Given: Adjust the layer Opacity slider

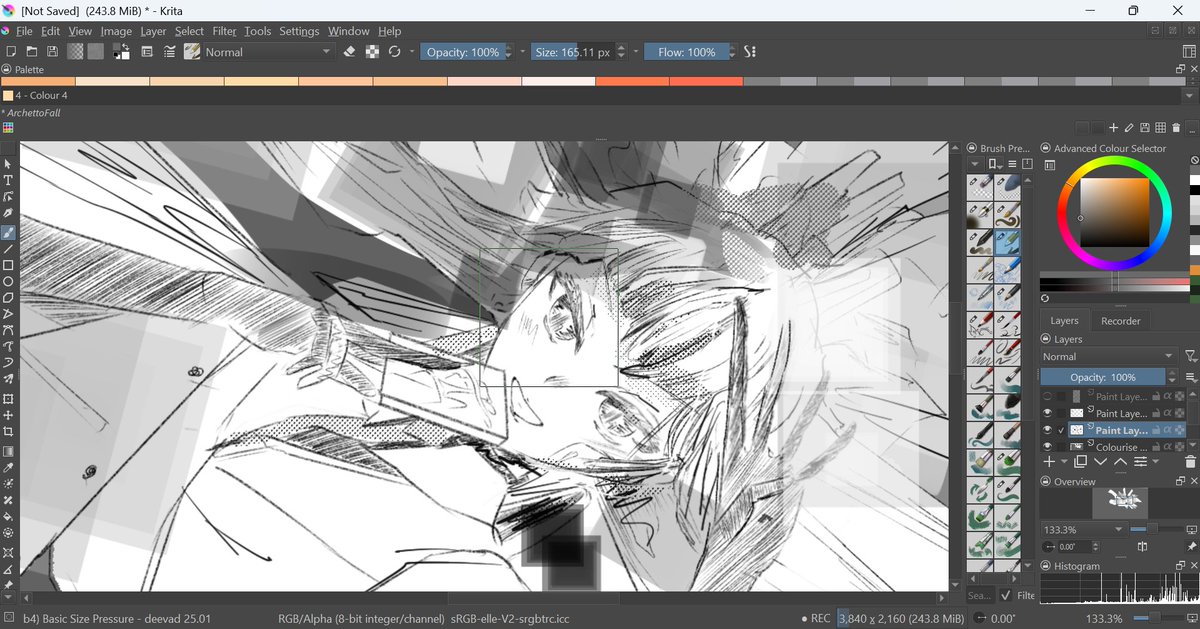Looking at the screenshot, I should click(1103, 377).
